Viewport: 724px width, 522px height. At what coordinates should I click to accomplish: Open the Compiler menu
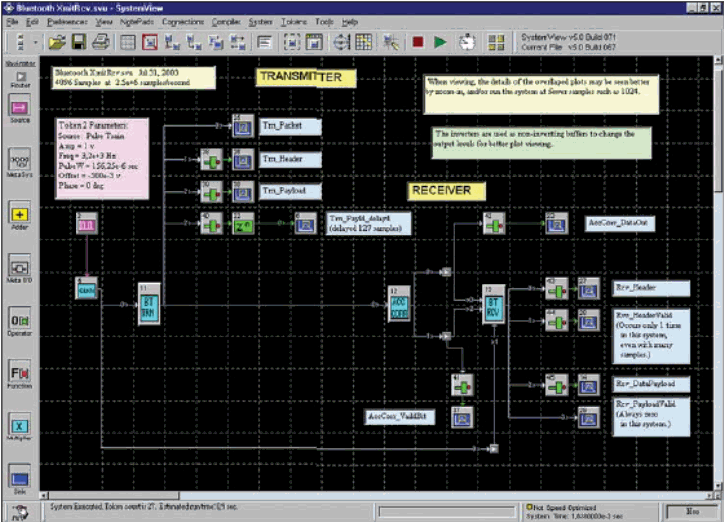point(224,21)
